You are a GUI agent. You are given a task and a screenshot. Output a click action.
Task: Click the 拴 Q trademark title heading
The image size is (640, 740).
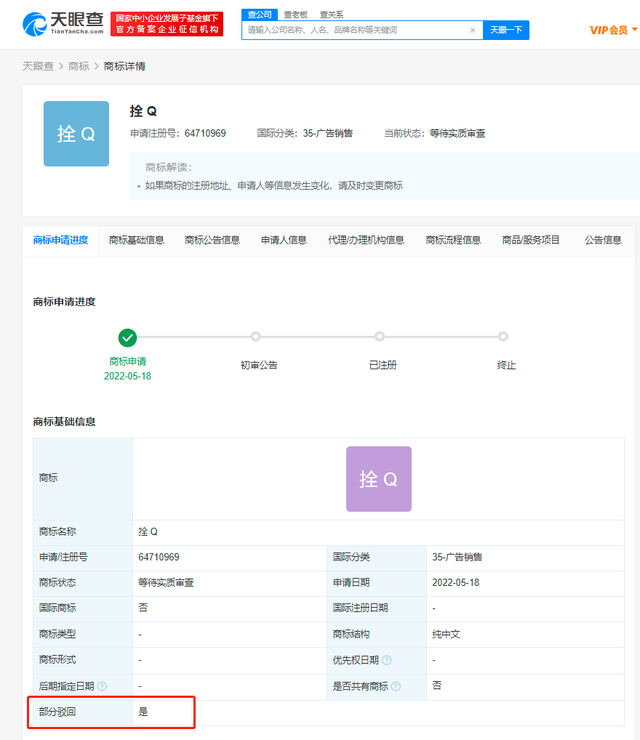pyautogui.click(x=143, y=111)
